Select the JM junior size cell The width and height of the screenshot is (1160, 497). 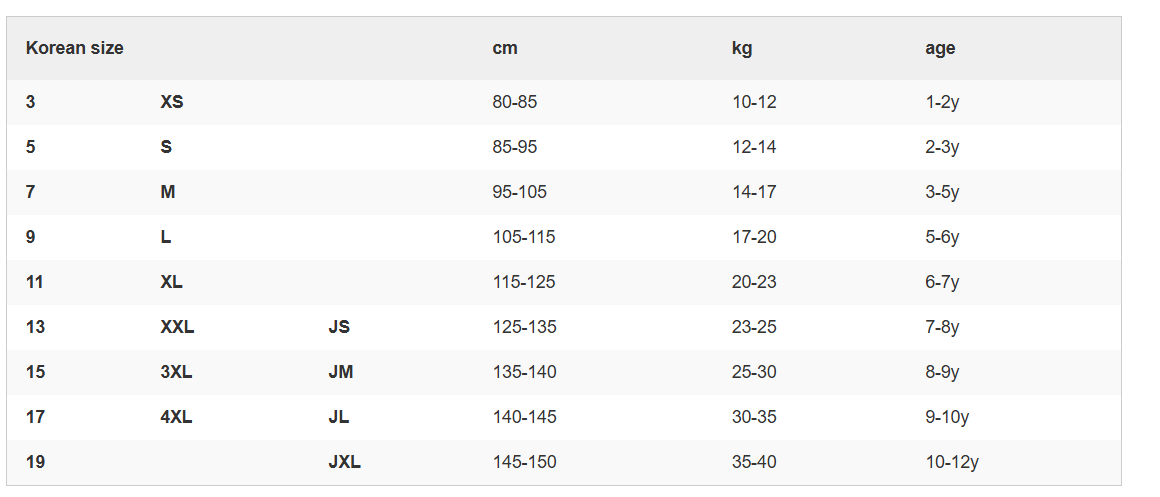341,372
